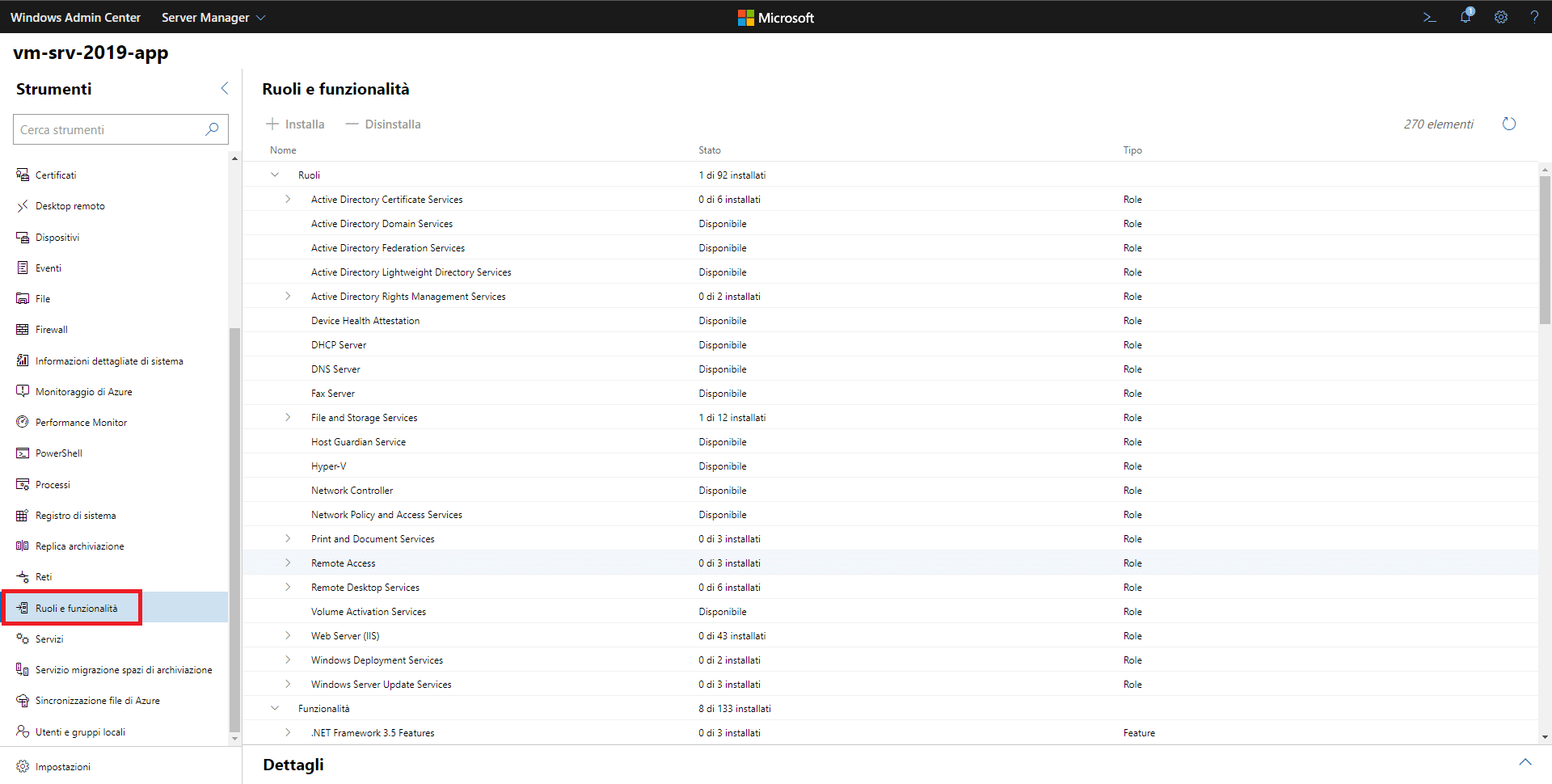
Task: Expand Active Directory Certificate Services
Action: [288, 199]
